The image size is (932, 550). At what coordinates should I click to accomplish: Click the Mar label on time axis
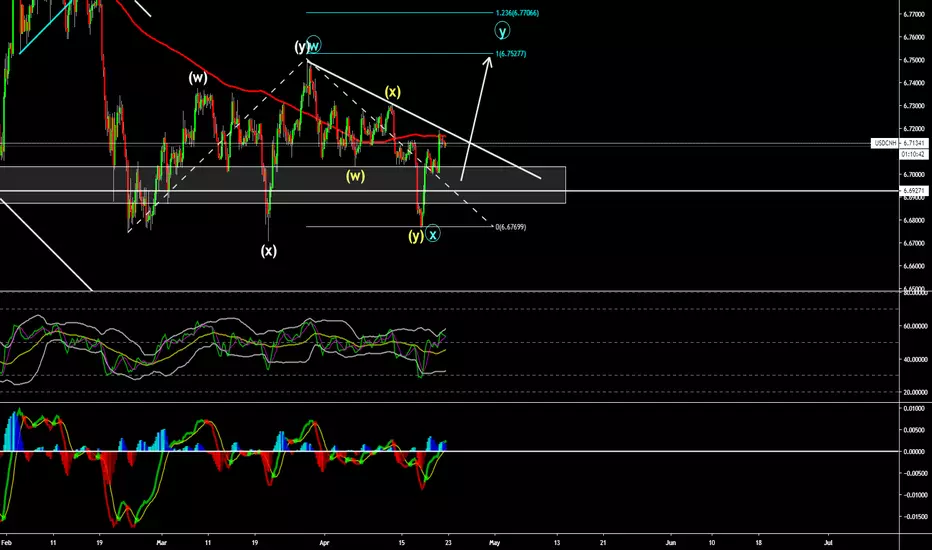[161, 542]
